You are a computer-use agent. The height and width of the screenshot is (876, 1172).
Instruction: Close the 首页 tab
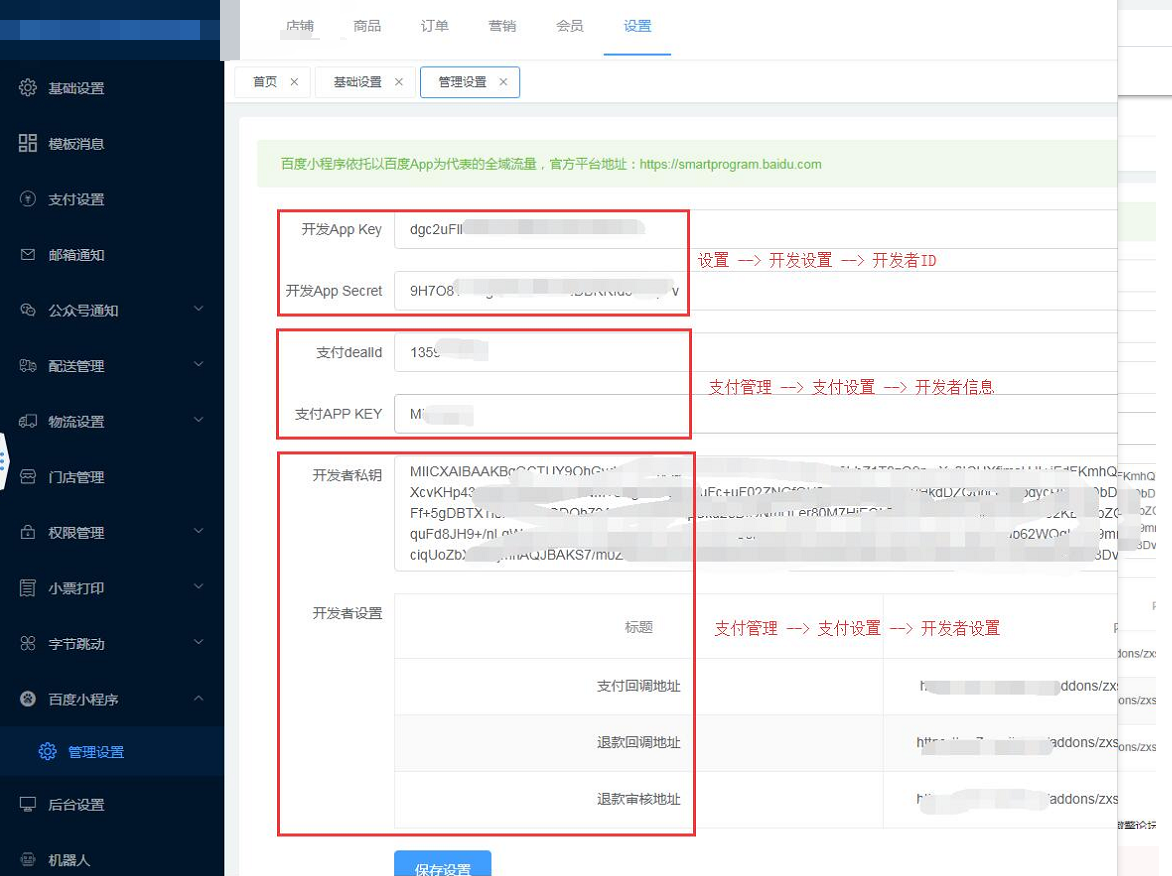pos(294,82)
